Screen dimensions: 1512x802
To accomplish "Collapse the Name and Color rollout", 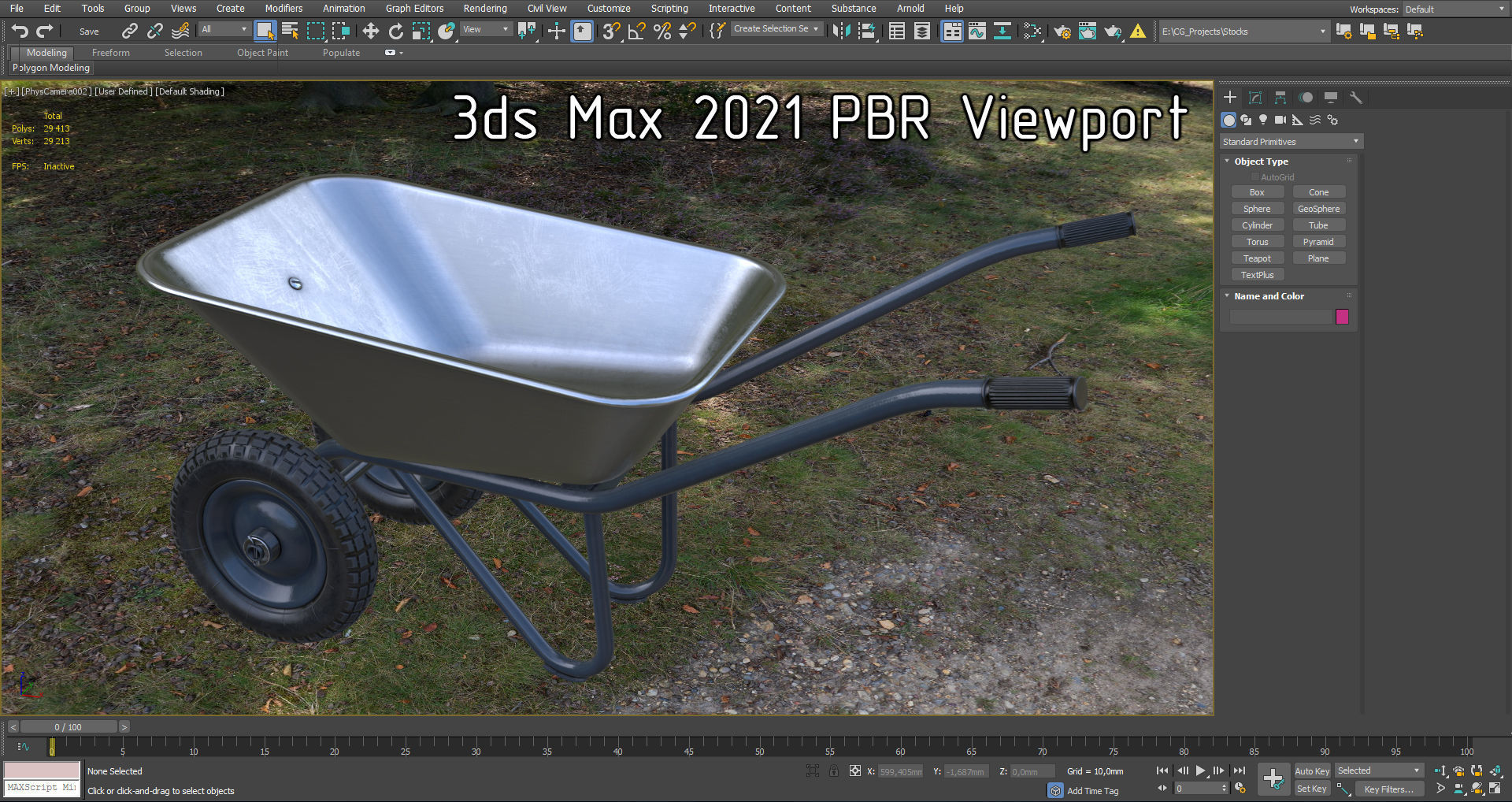I will pyautogui.click(x=1269, y=296).
